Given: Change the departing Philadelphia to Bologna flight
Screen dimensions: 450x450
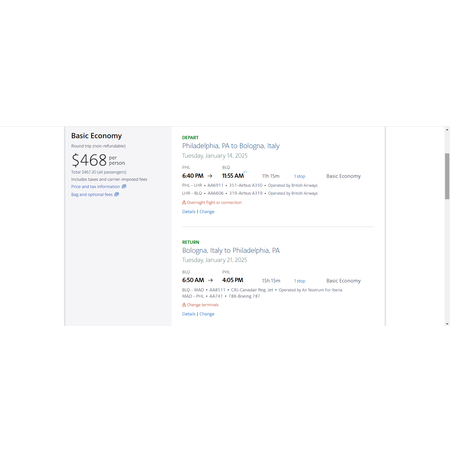Looking at the screenshot, I should [207, 212].
